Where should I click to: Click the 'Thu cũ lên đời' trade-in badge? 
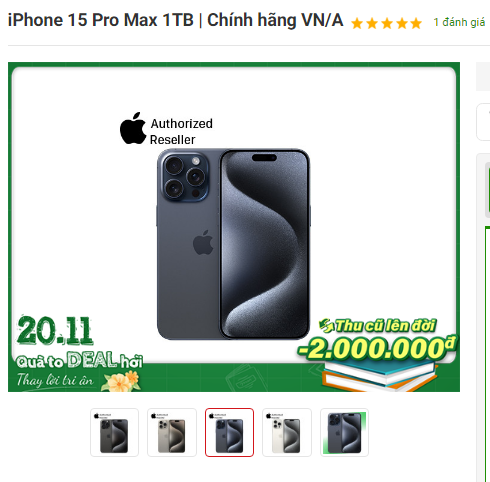coord(377,326)
